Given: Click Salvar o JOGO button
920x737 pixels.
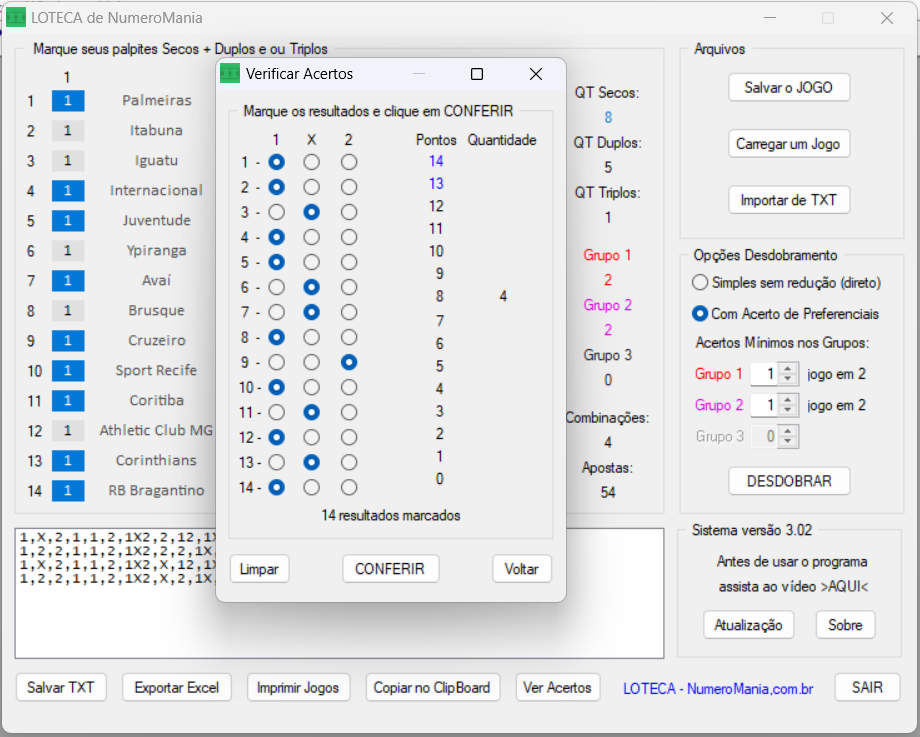Looking at the screenshot, I should point(788,88).
